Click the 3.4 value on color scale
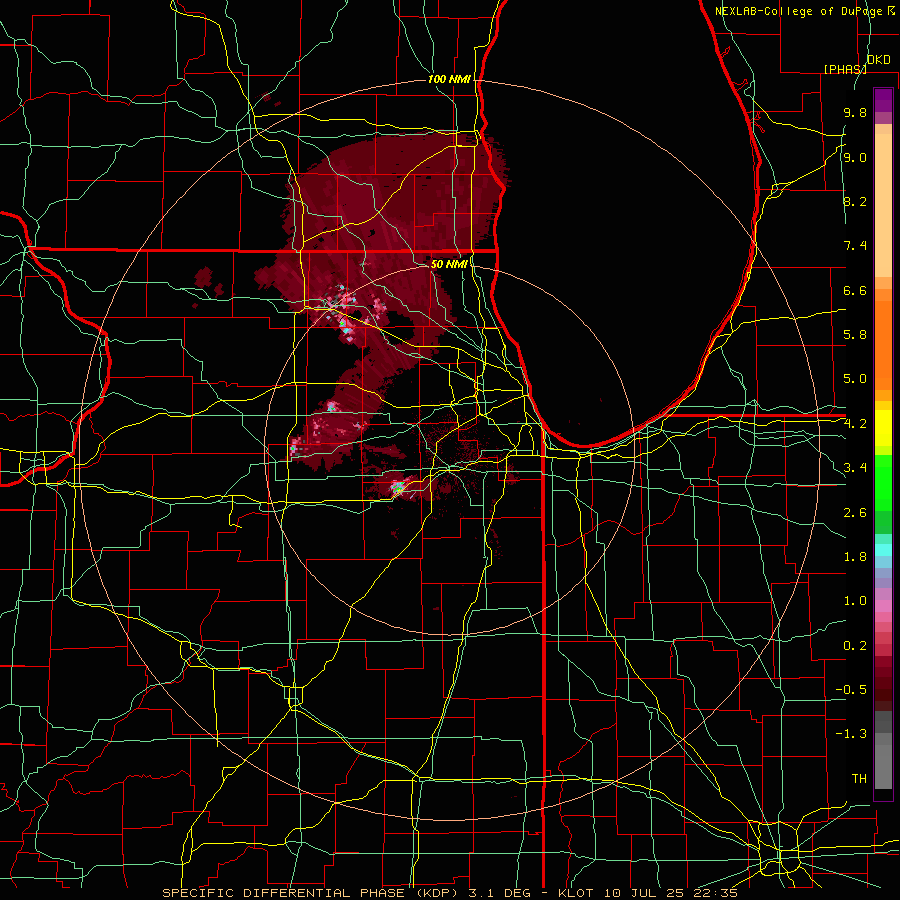The width and height of the screenshot is (900, 900). coord(855,468)
